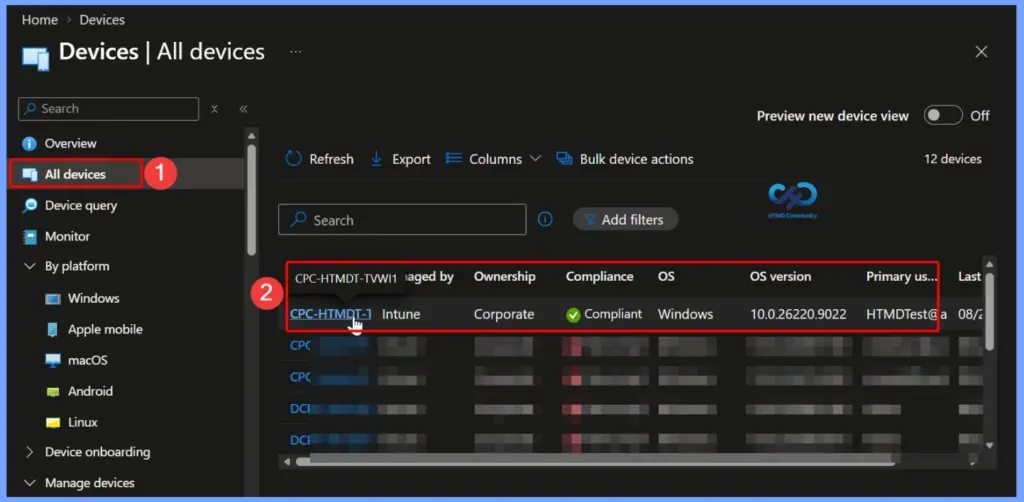Screen dimensions: 1024x502
Task: Open the CPC-HTMDT device link
Action: coord(330,314)
